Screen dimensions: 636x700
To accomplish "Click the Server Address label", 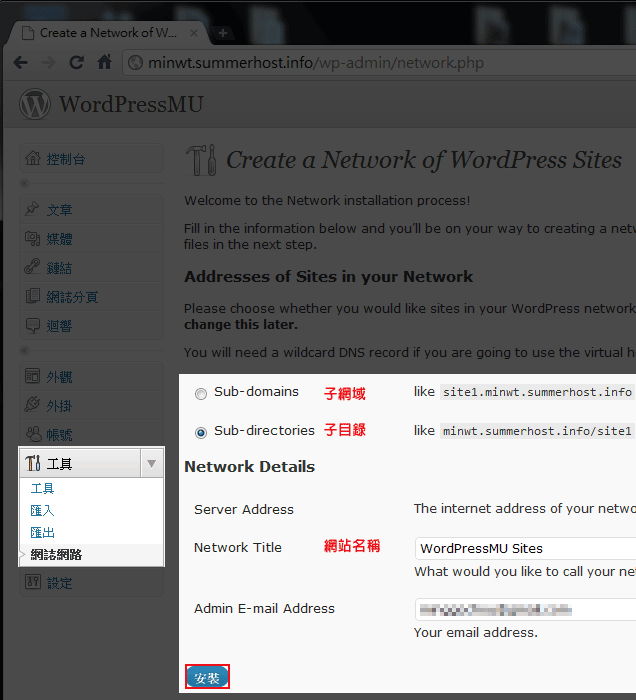I will [x=244, y=509].
